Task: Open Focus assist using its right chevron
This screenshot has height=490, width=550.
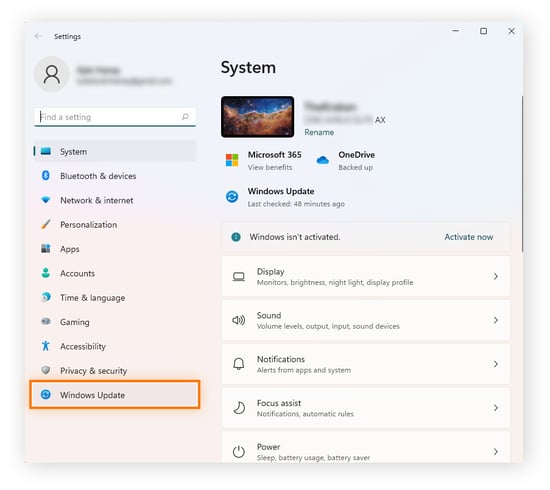Action: point(496,408)
